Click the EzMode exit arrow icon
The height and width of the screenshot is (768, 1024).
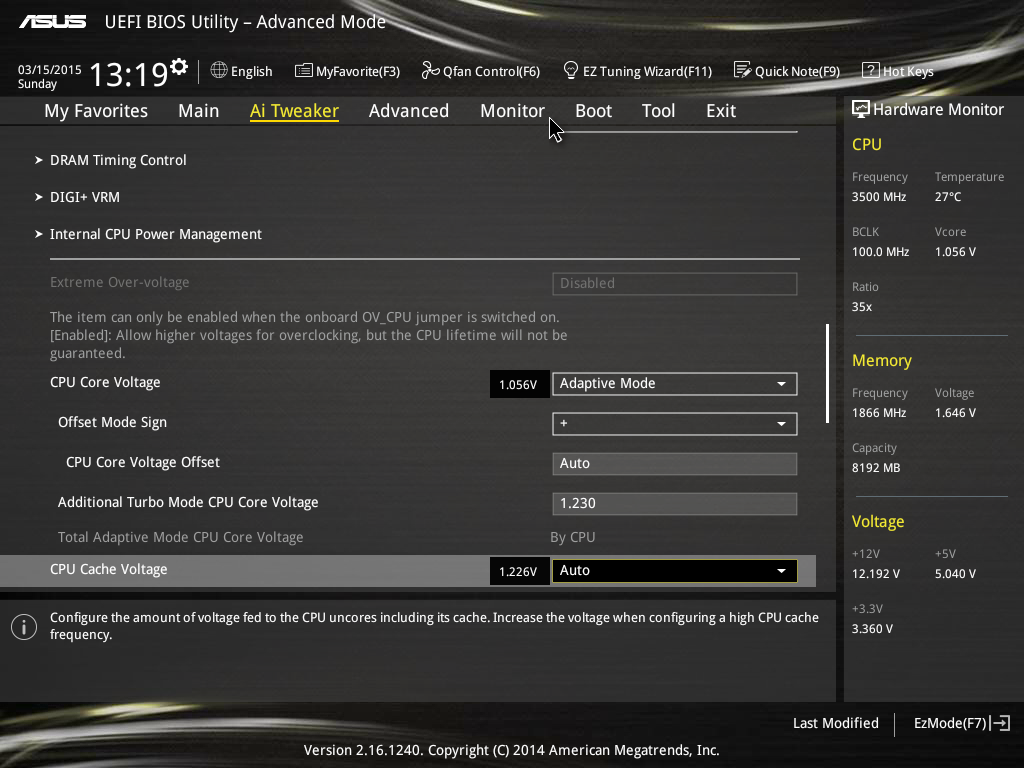1000,723
